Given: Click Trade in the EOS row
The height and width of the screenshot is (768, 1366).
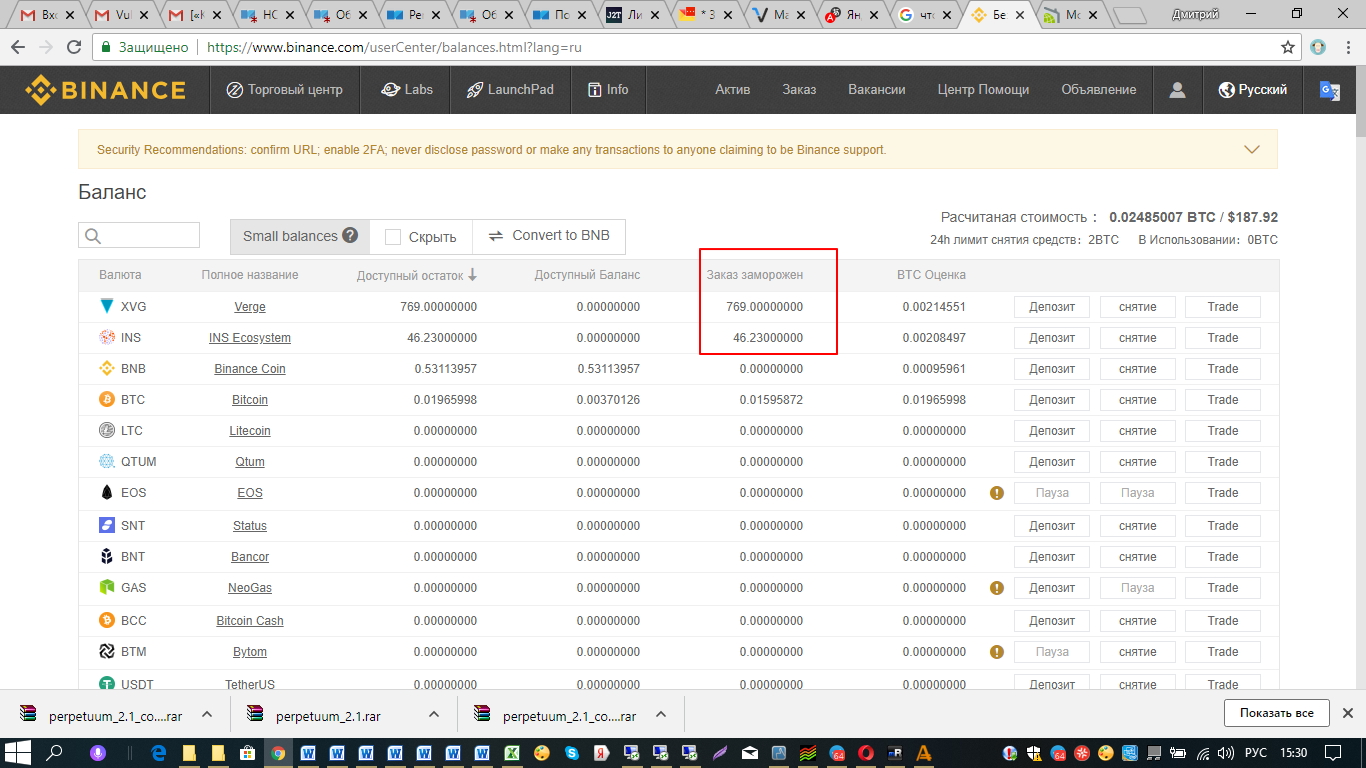Looking at the screenshot, I should pyautogui.click(x=1223, y=493).
